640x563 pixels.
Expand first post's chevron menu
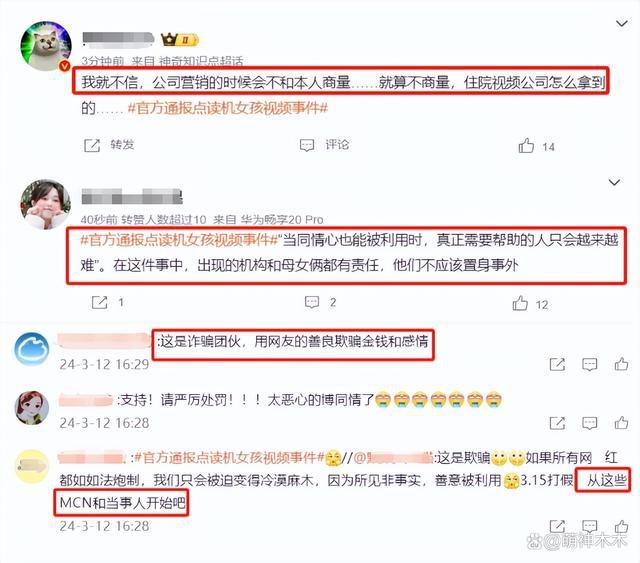[x=621, y=24]
